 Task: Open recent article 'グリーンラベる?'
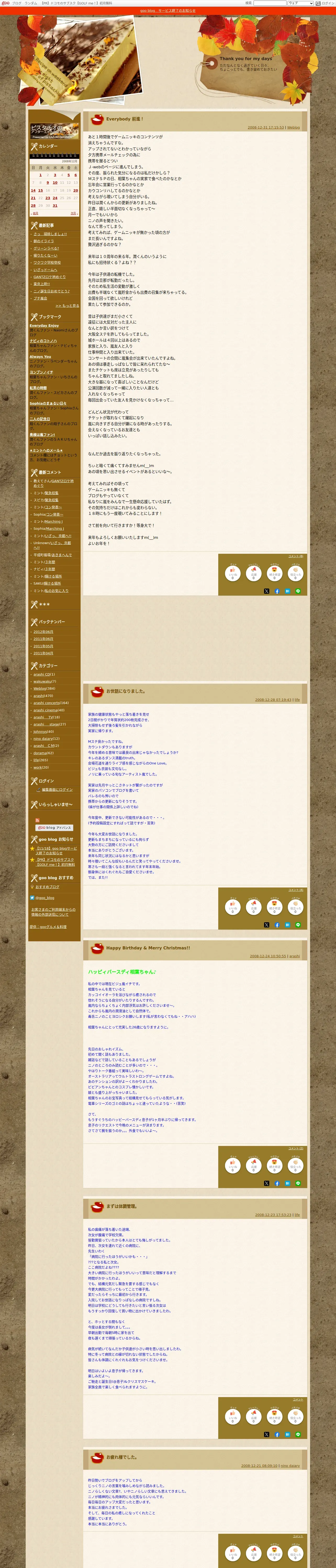[46, 248]
